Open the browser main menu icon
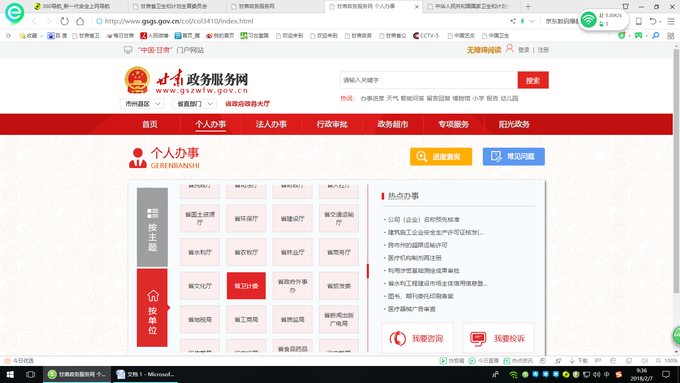Image resolution: width=680 pixels, height=383 pixels. click(671, 21)
